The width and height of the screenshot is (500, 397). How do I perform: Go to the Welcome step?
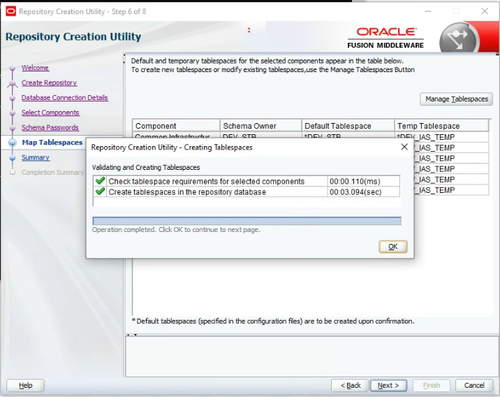(x=35, y=68)
